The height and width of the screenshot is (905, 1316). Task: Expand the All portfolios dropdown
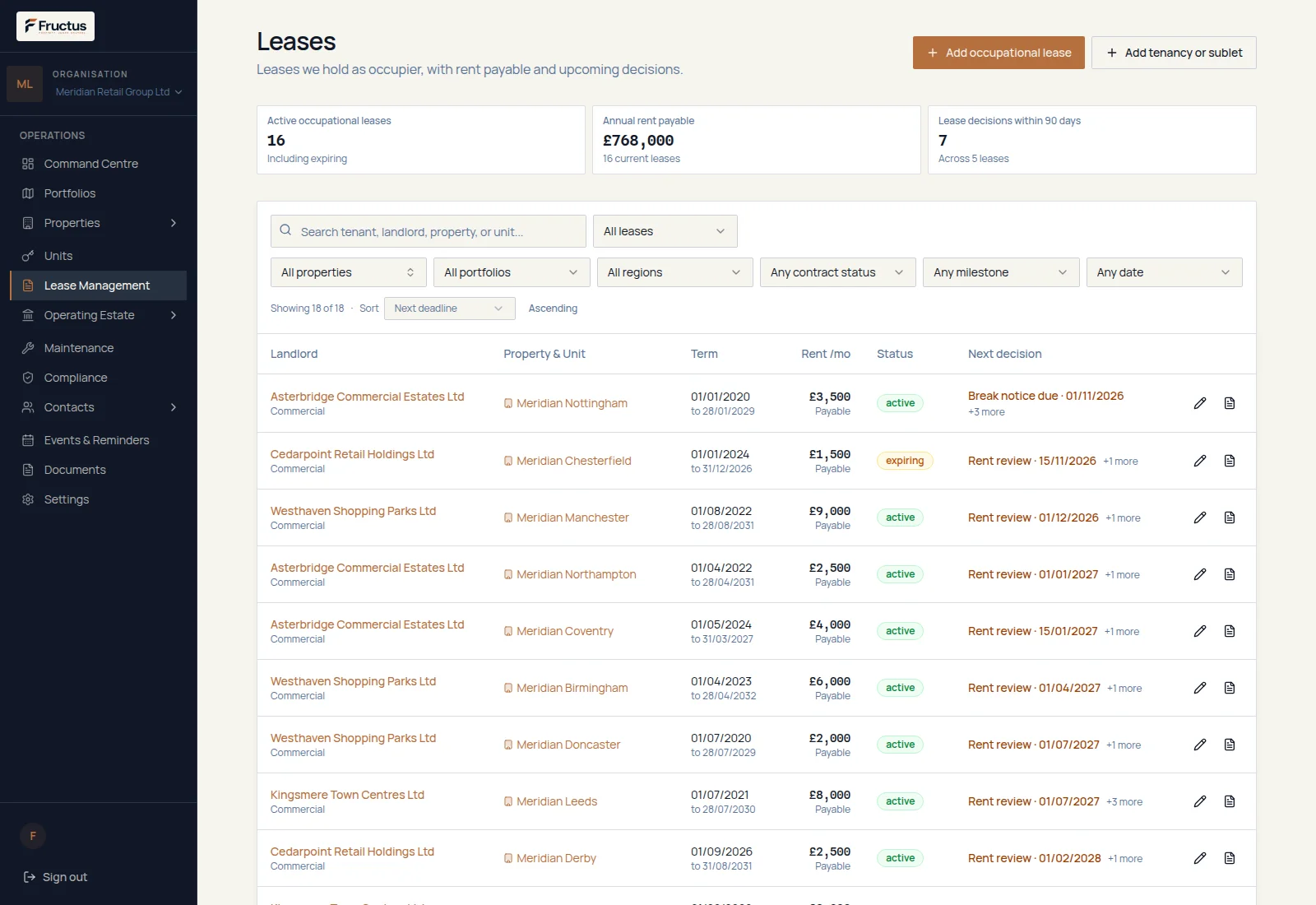click(x=512, y=272)
